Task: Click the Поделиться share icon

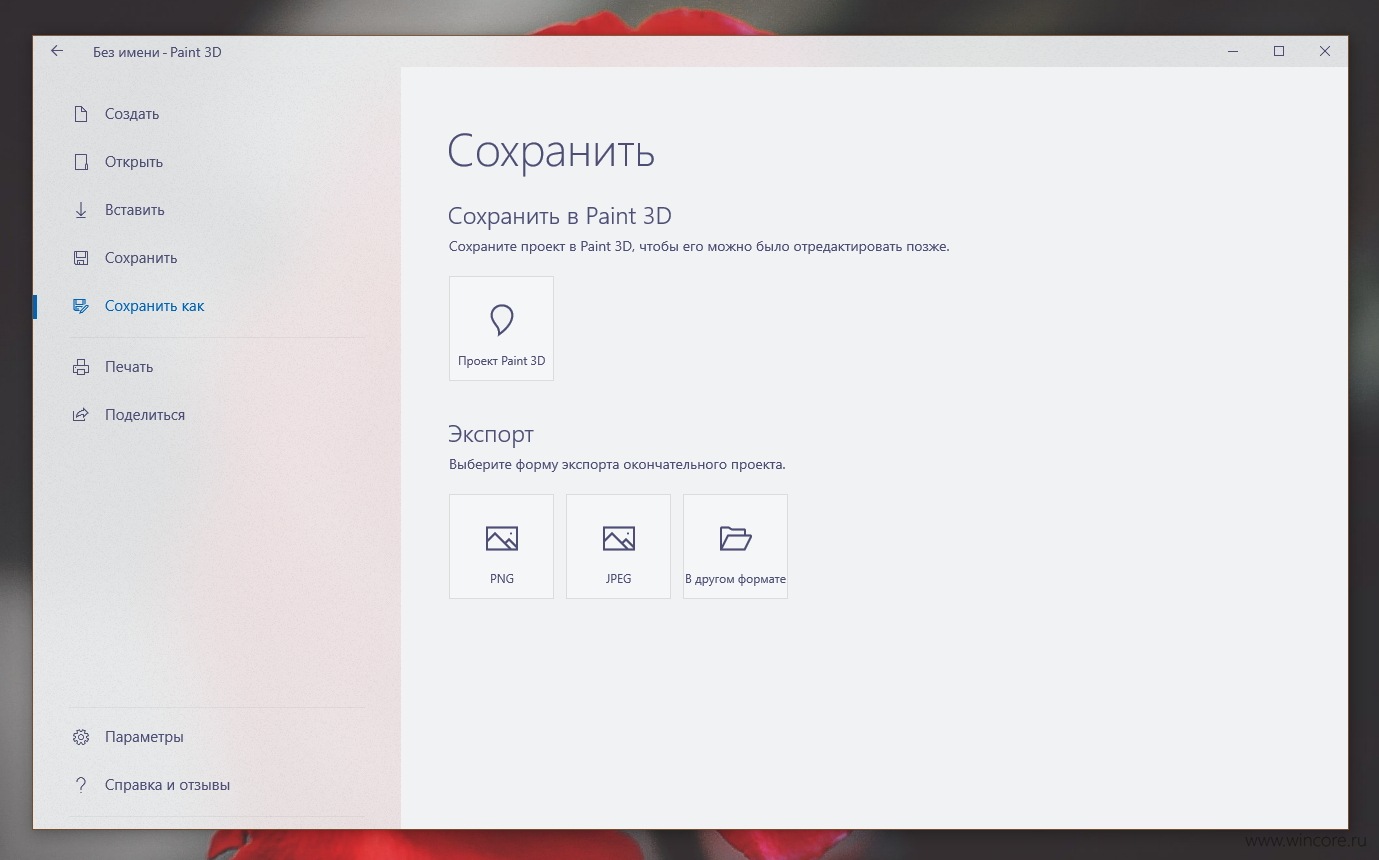Action: [x=81, y=415]
